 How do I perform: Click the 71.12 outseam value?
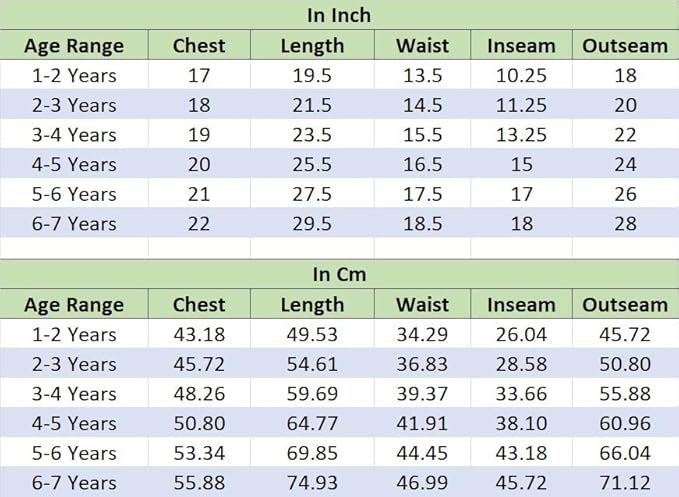(x=625, y=483)
